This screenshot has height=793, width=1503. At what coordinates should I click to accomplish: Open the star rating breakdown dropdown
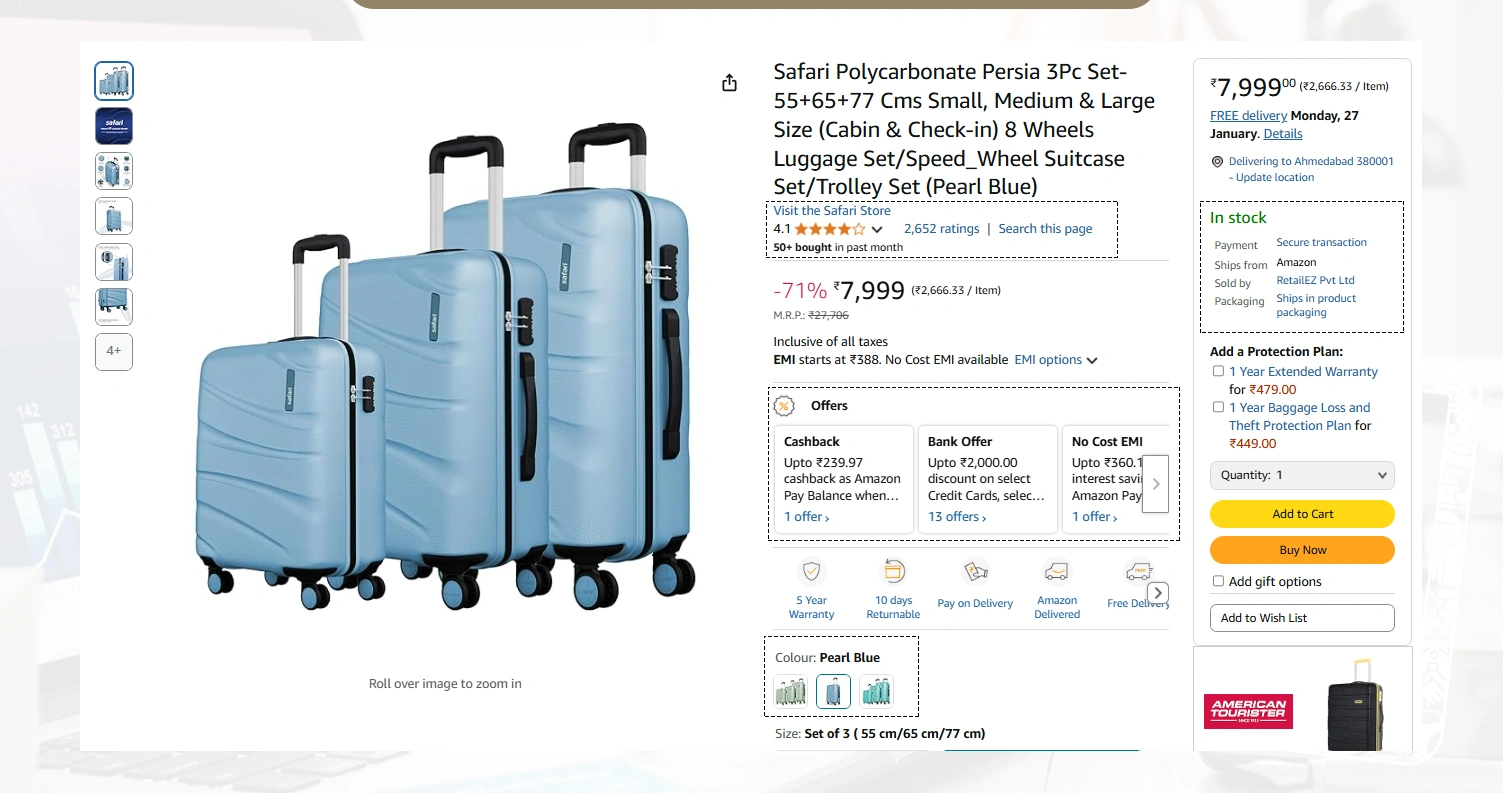(877, 228)
